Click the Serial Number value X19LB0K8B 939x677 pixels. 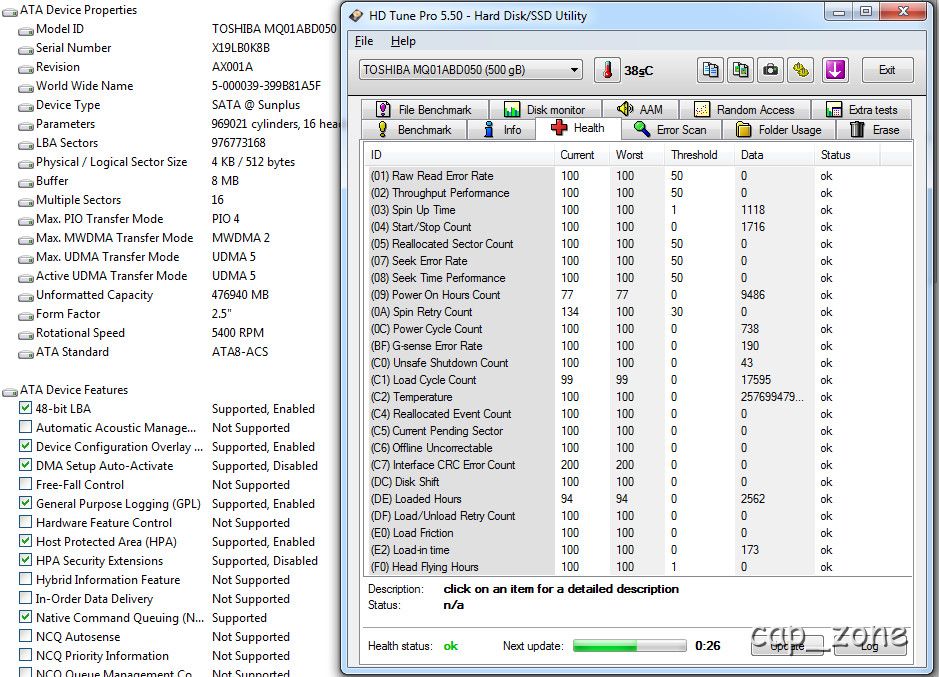(241, 48)
